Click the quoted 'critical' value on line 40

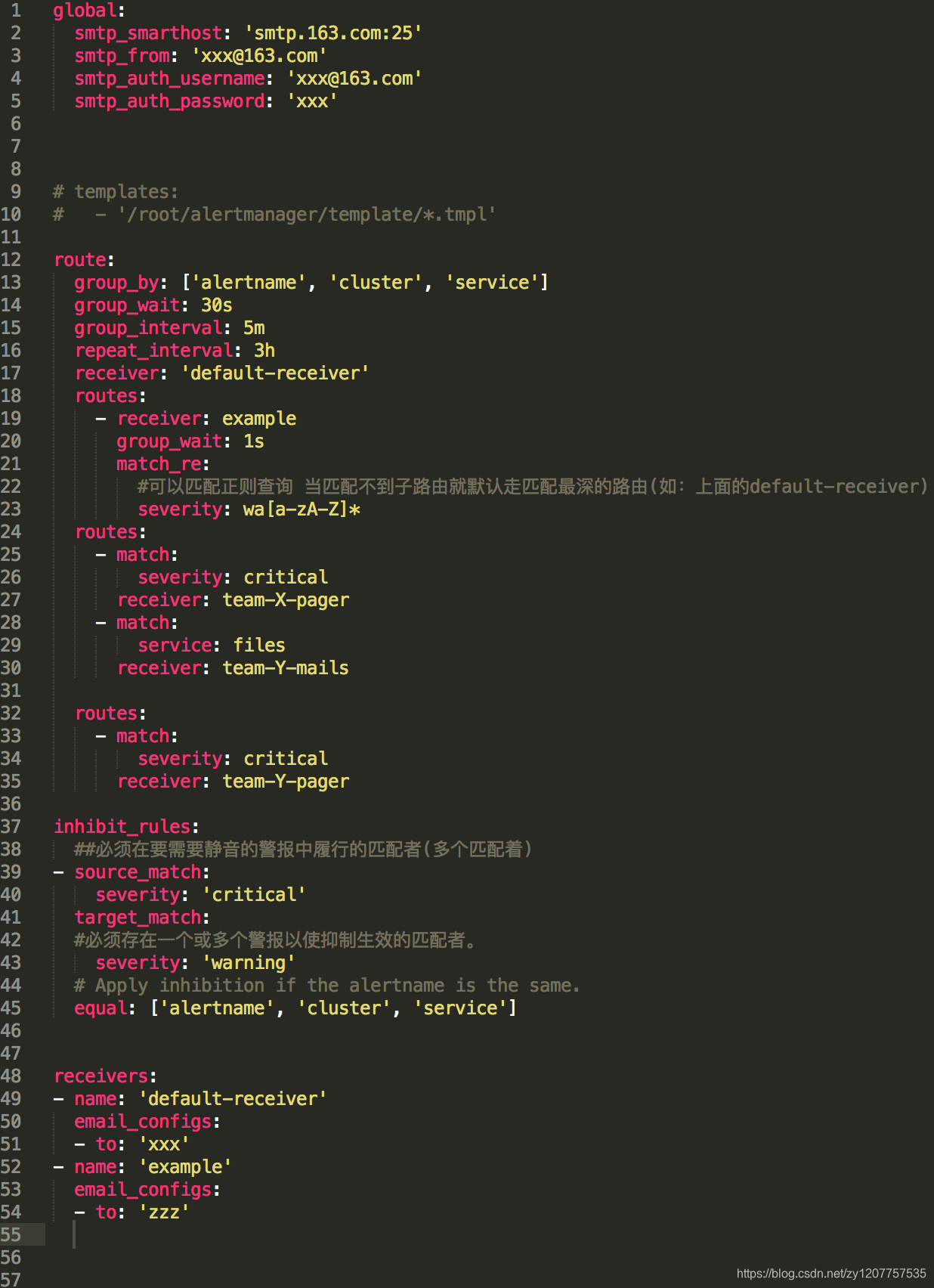(254, 895)
